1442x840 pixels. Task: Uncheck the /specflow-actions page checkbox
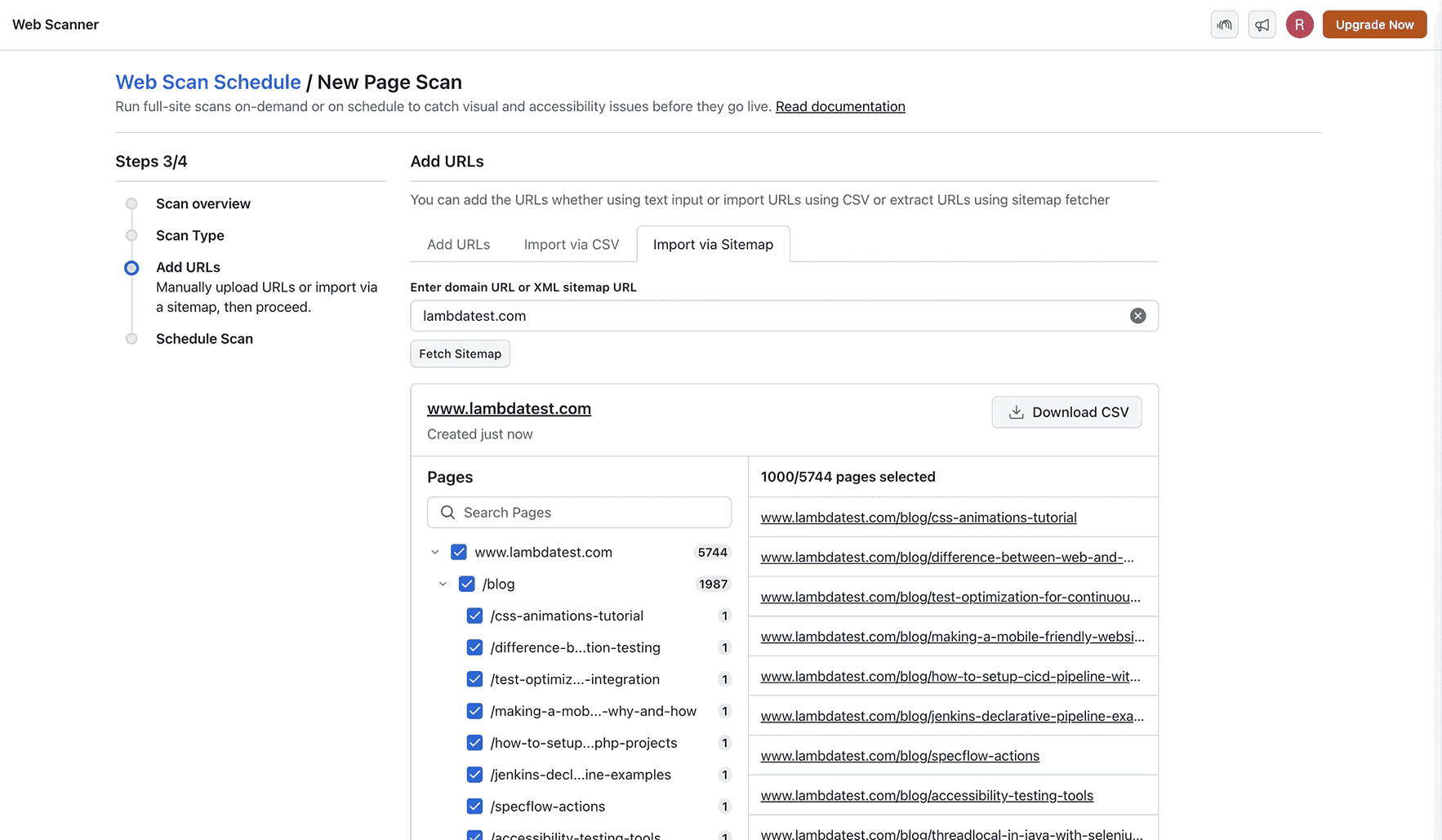tap(474, 807)
